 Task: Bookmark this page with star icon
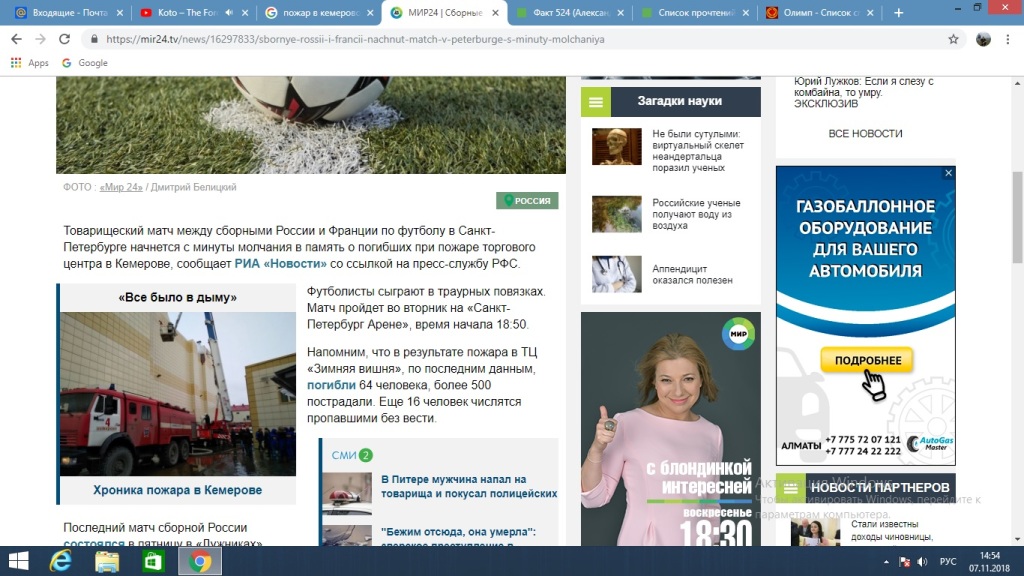point(953,39)
